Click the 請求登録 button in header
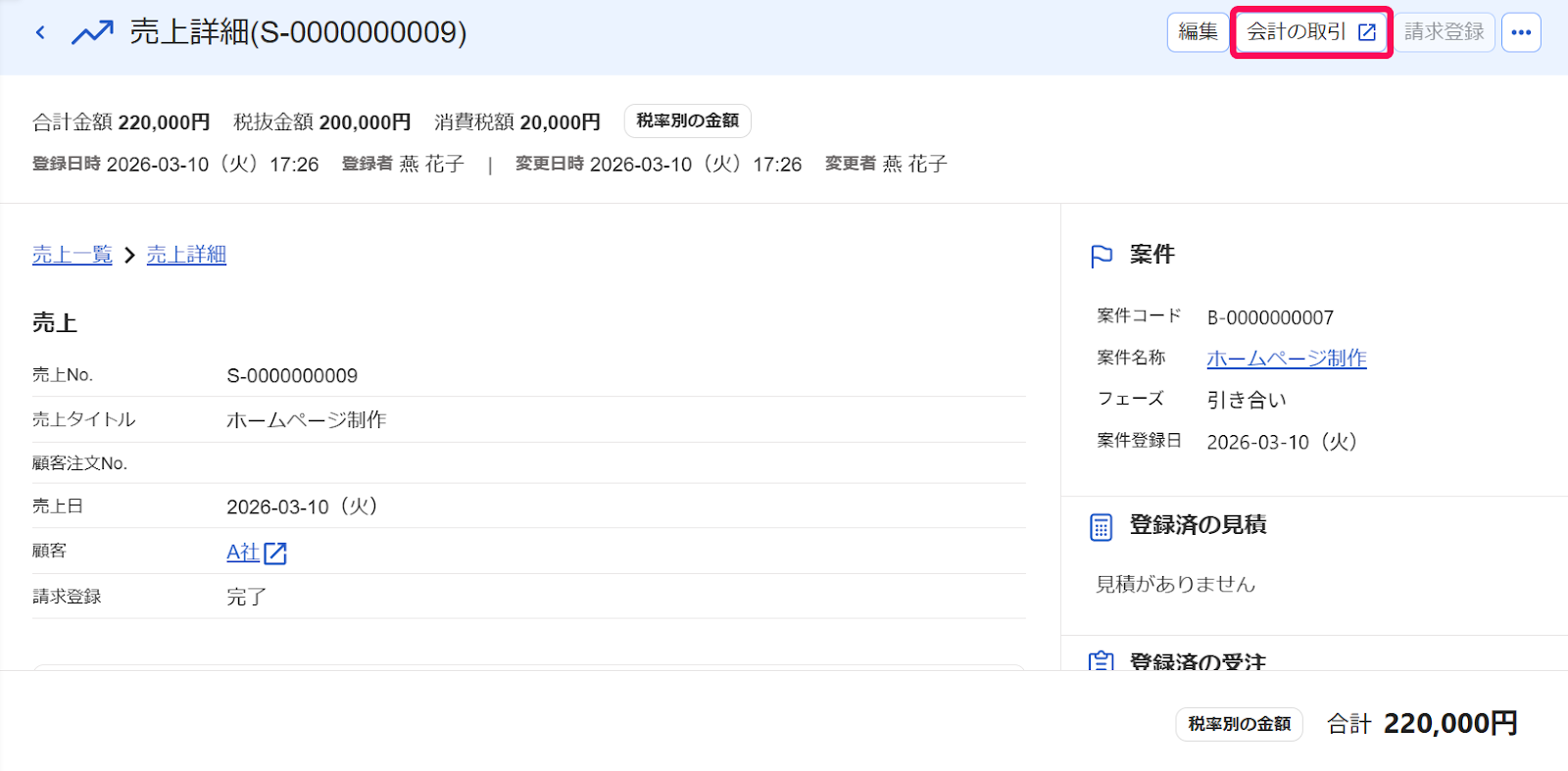 tap(1445, 32)
